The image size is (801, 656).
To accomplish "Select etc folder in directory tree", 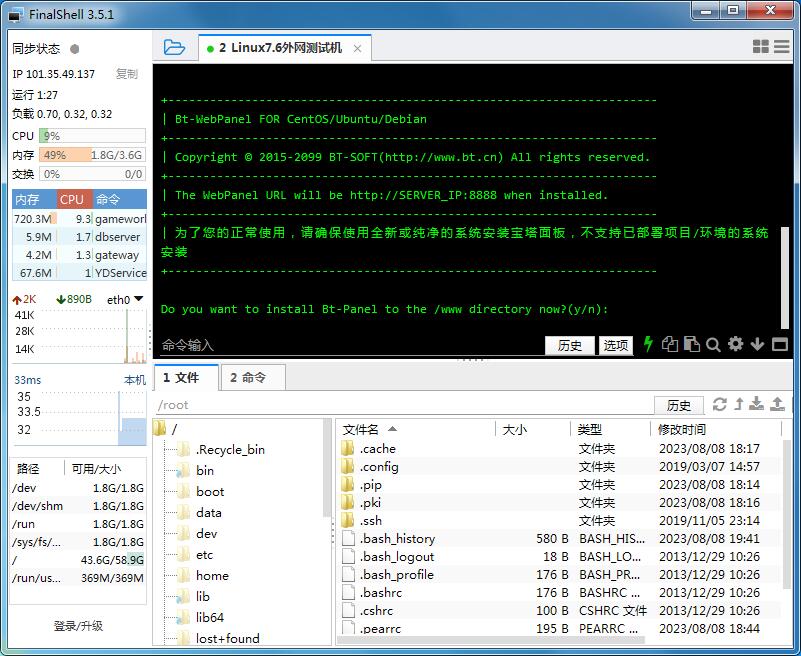I will pos(204,554).
